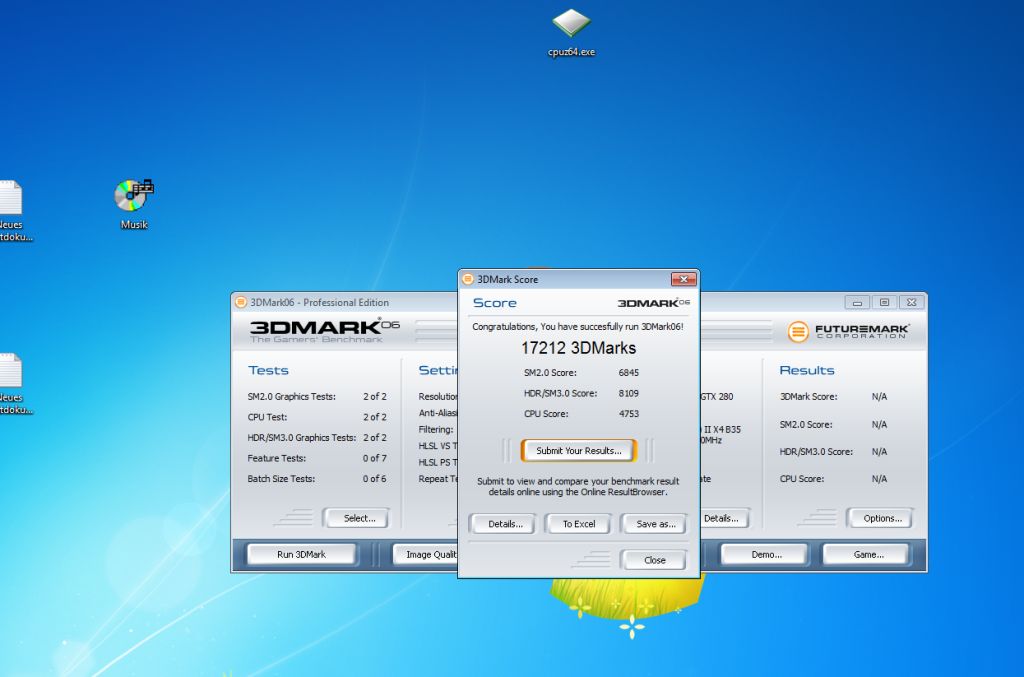Click the "3DMark Score:" label under Results

808,396
